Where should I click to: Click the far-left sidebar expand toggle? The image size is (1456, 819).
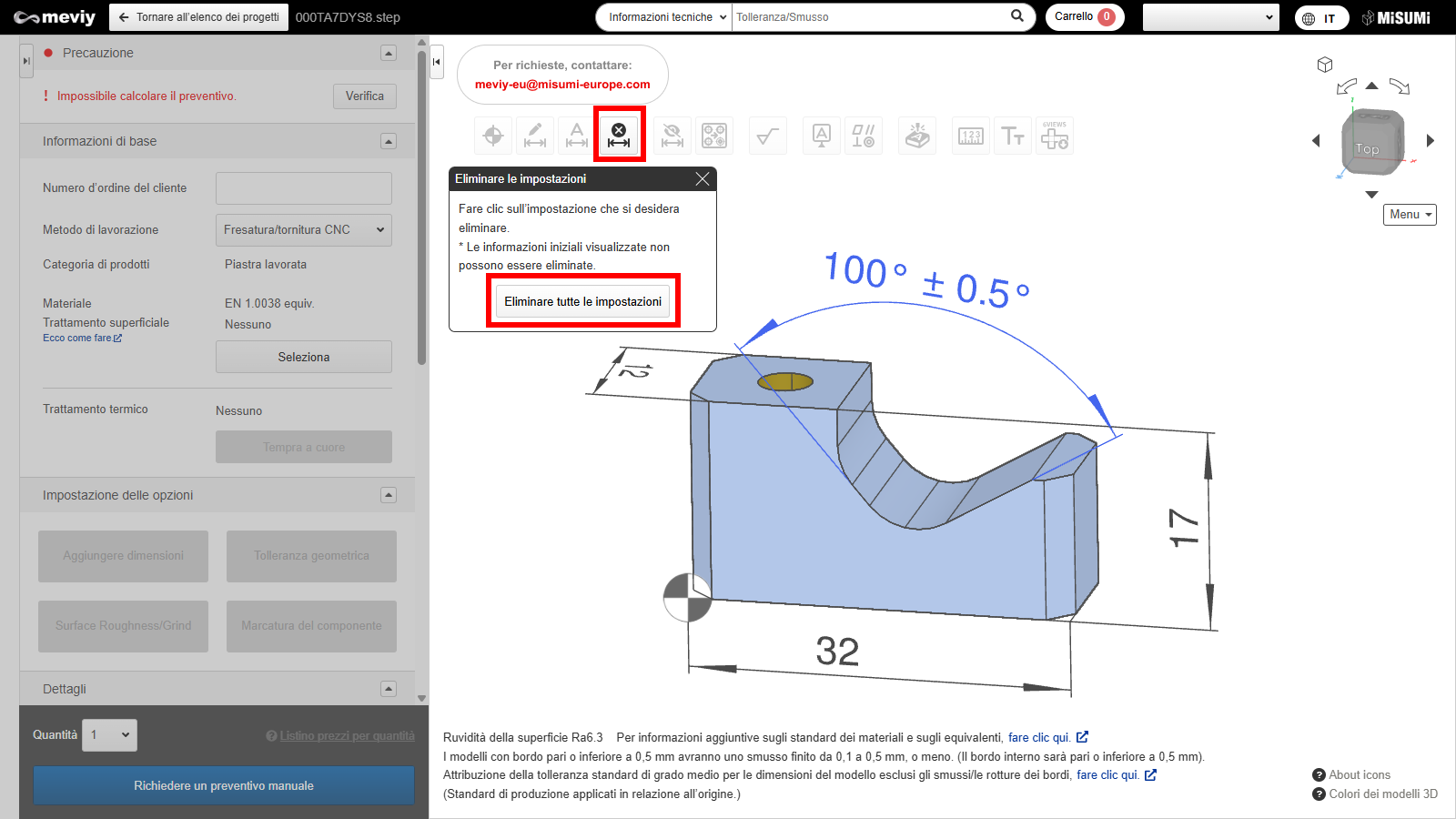point(26,61)
